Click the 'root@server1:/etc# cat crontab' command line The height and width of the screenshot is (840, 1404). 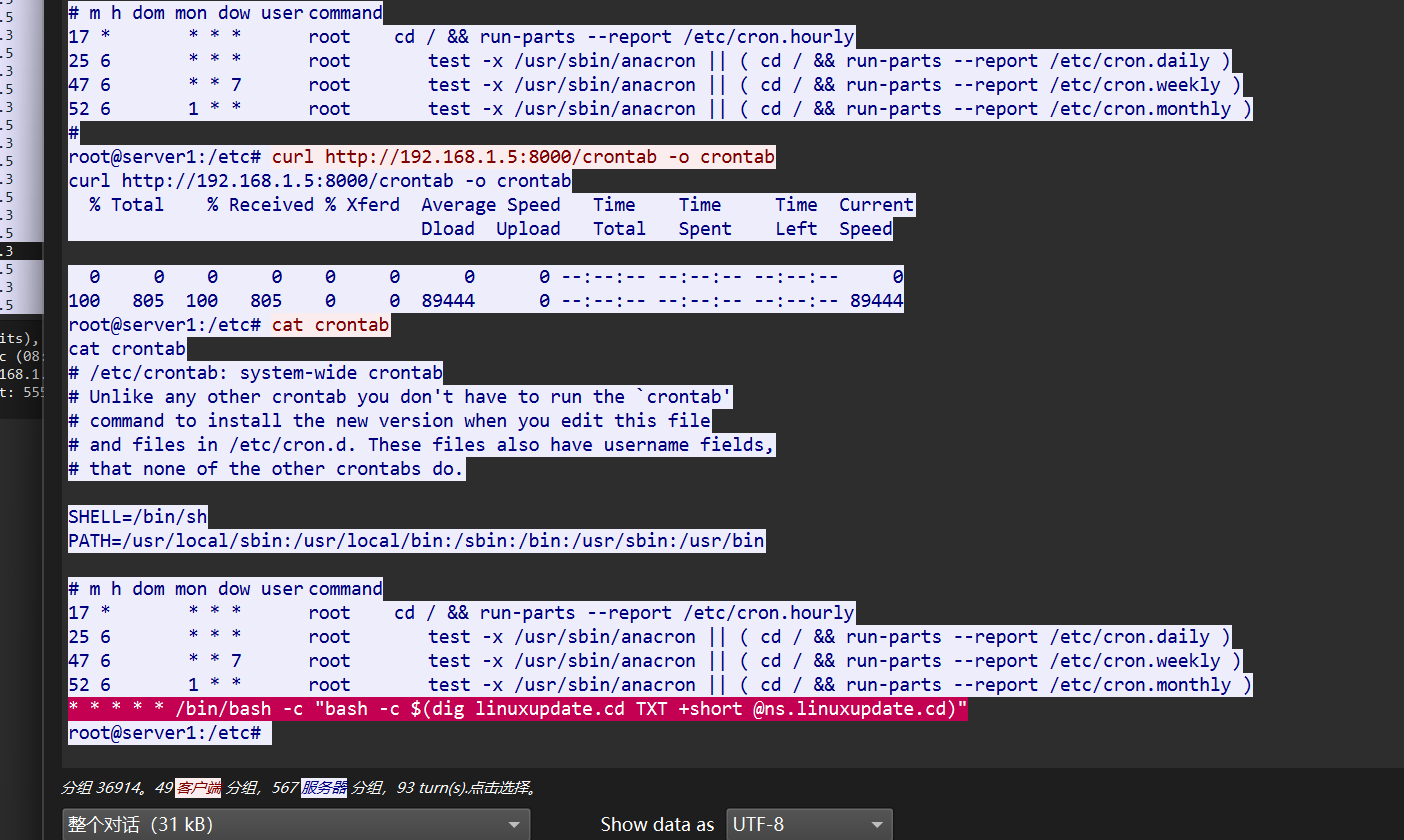tap(229, 325)
